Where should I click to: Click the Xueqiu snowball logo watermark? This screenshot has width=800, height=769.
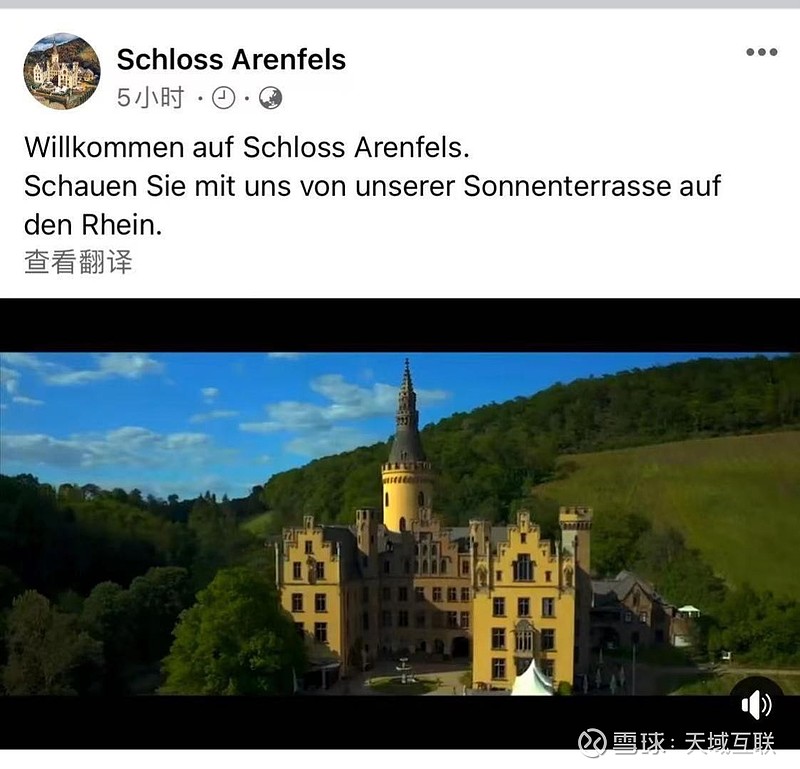592,743
